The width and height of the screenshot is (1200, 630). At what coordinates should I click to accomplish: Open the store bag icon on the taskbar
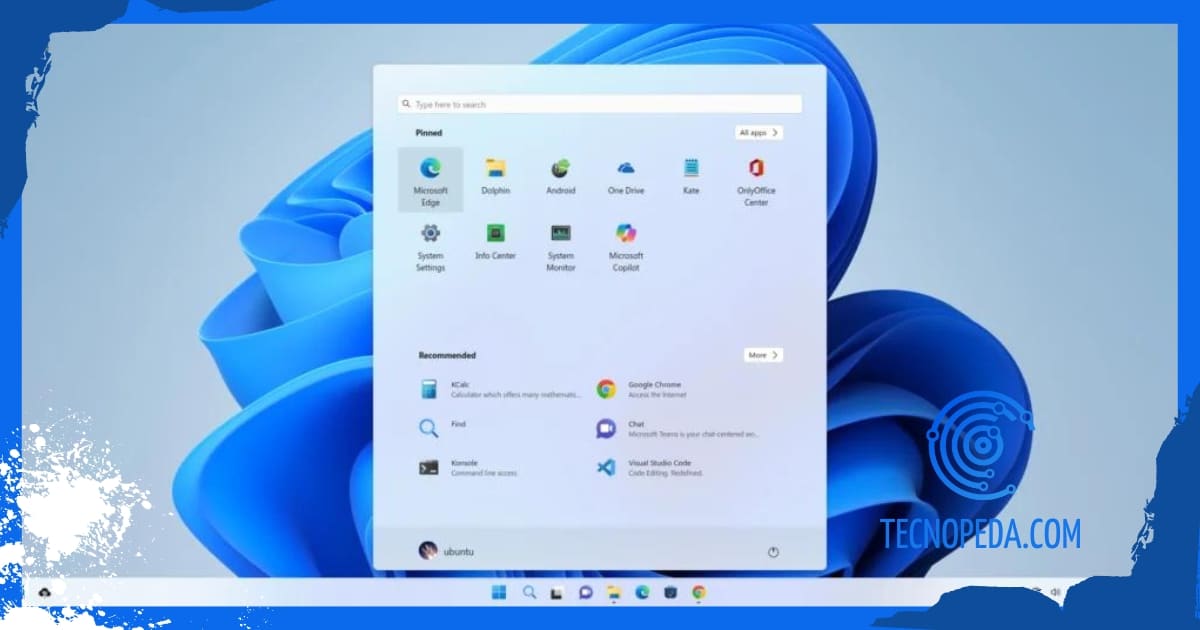click(670, 592)
